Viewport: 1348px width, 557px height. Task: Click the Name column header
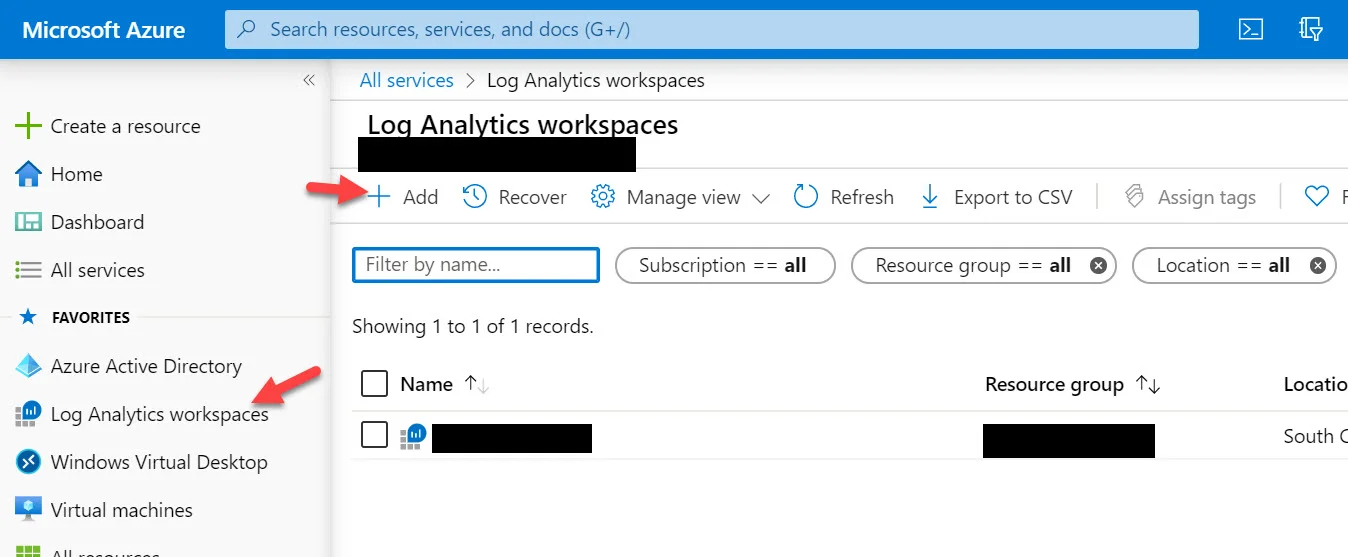click(x=426, y=384)
